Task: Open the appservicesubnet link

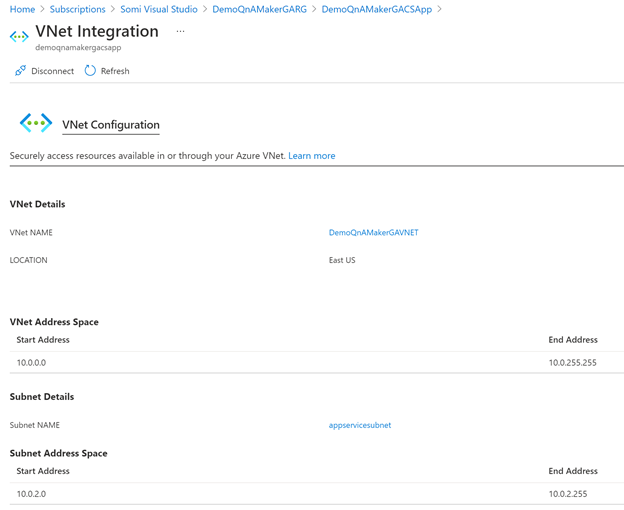Action: click(360, 425)
